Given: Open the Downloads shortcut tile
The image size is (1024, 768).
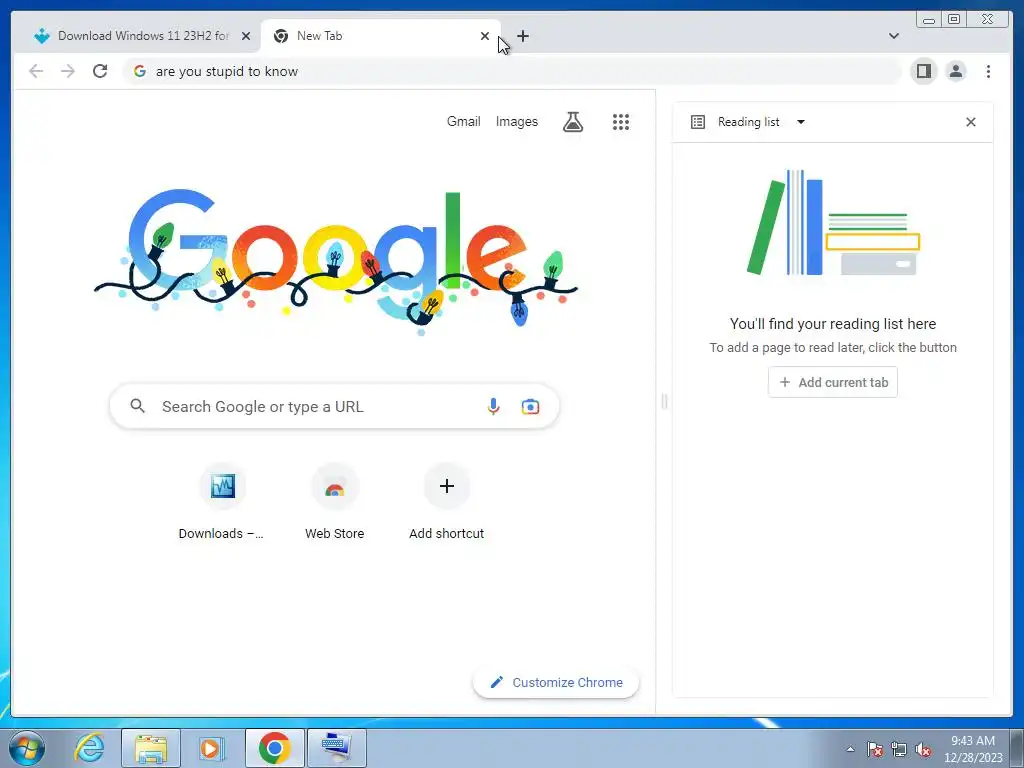Looking at the screenshot, I should coord(222,503).
